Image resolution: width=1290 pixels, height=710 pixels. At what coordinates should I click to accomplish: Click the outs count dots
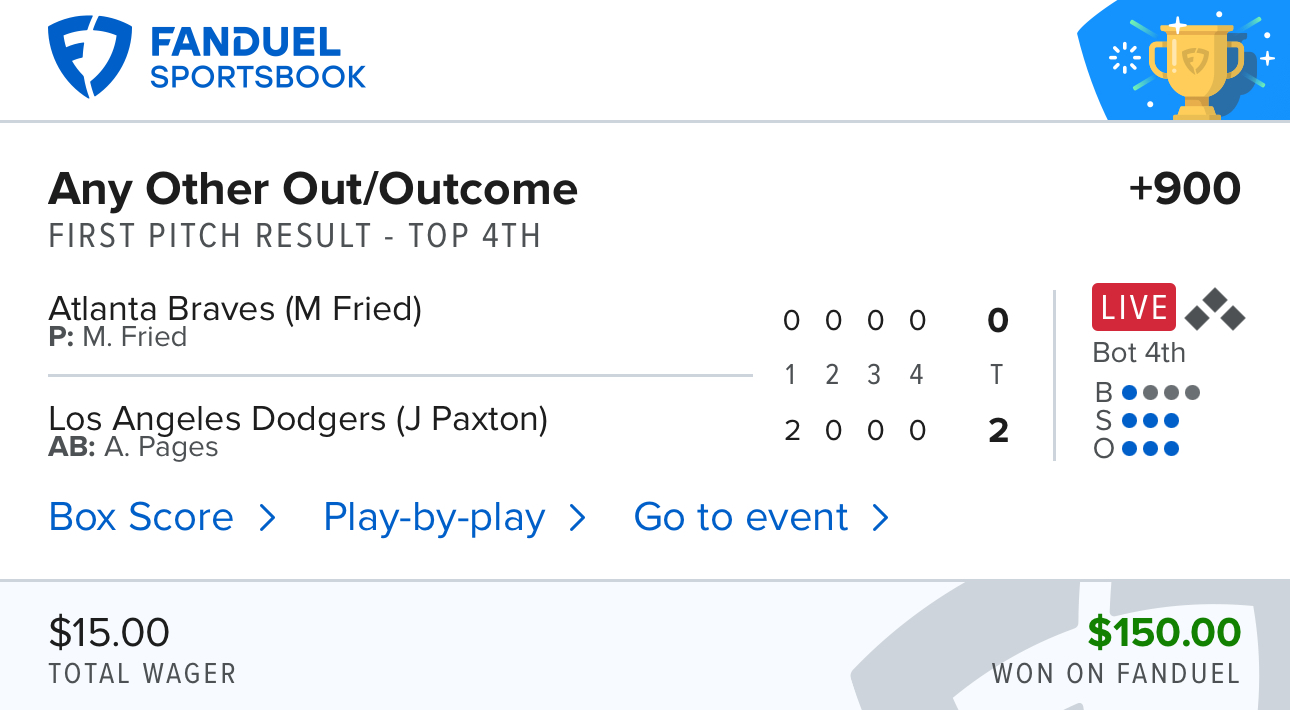click(x=1150, y=449)
